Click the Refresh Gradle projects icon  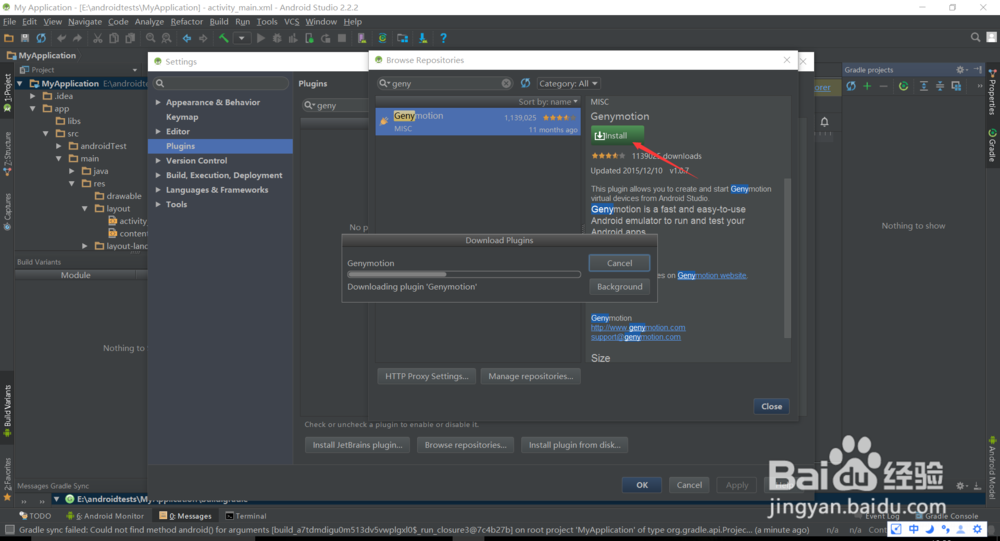click(851, 86)
